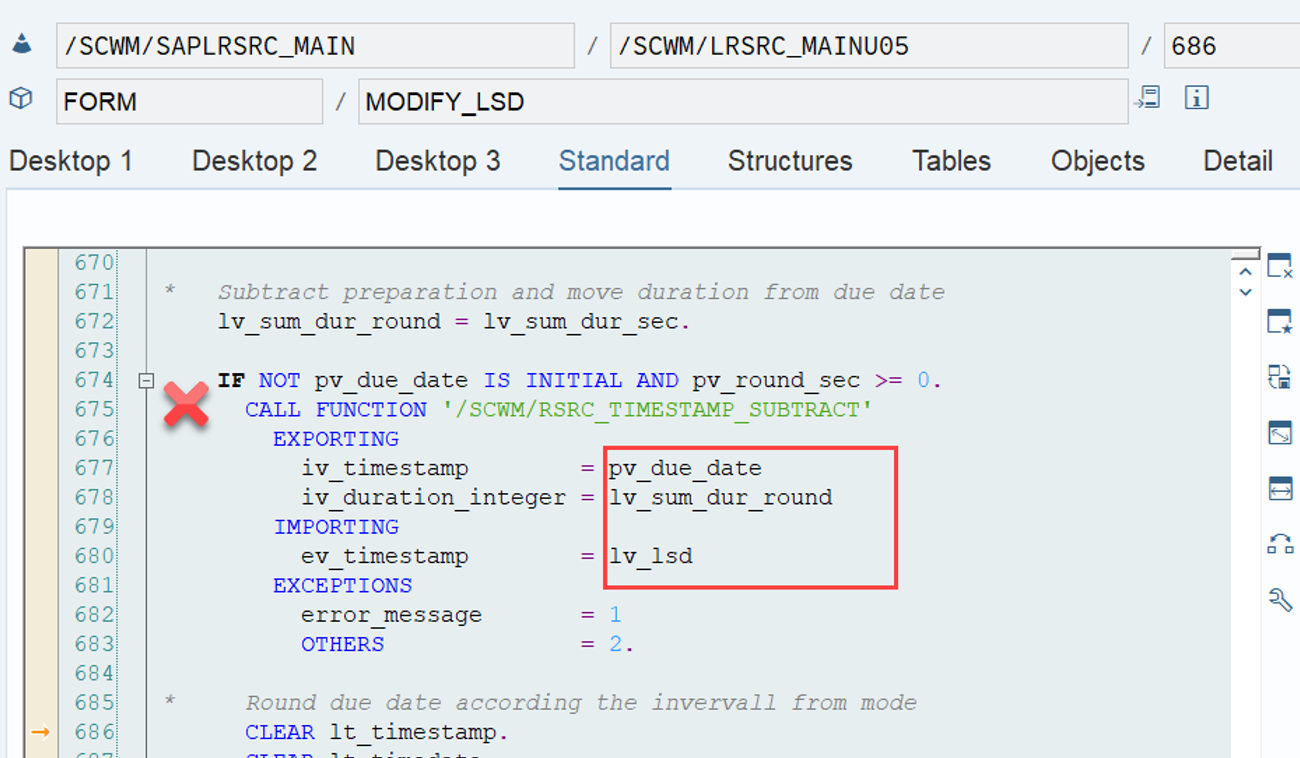Open the Tables tab
Viewport: 1300px width, 758px height.
tap(951, 161)
